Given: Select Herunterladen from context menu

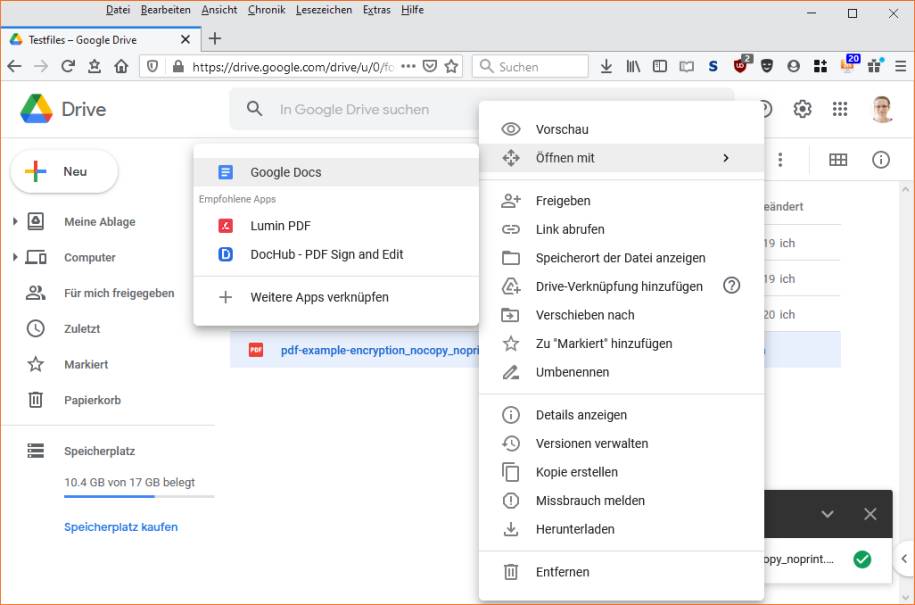Looking at the screenshot, I should [x=574, y=529].
